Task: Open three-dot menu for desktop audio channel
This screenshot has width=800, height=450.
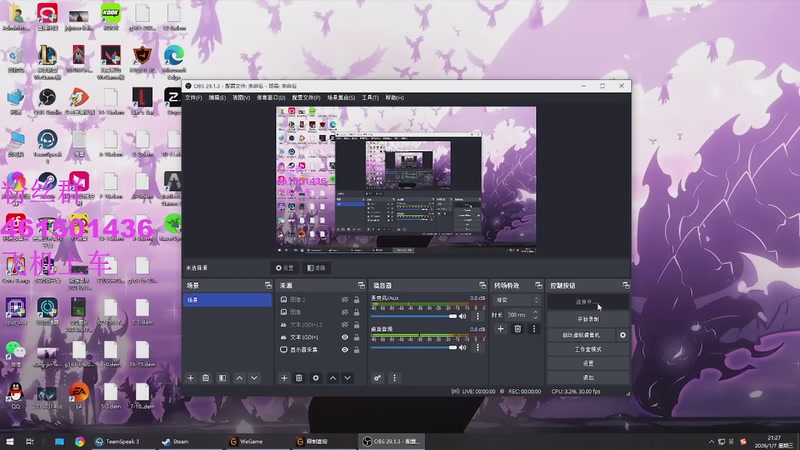Action: pos(478,347)
